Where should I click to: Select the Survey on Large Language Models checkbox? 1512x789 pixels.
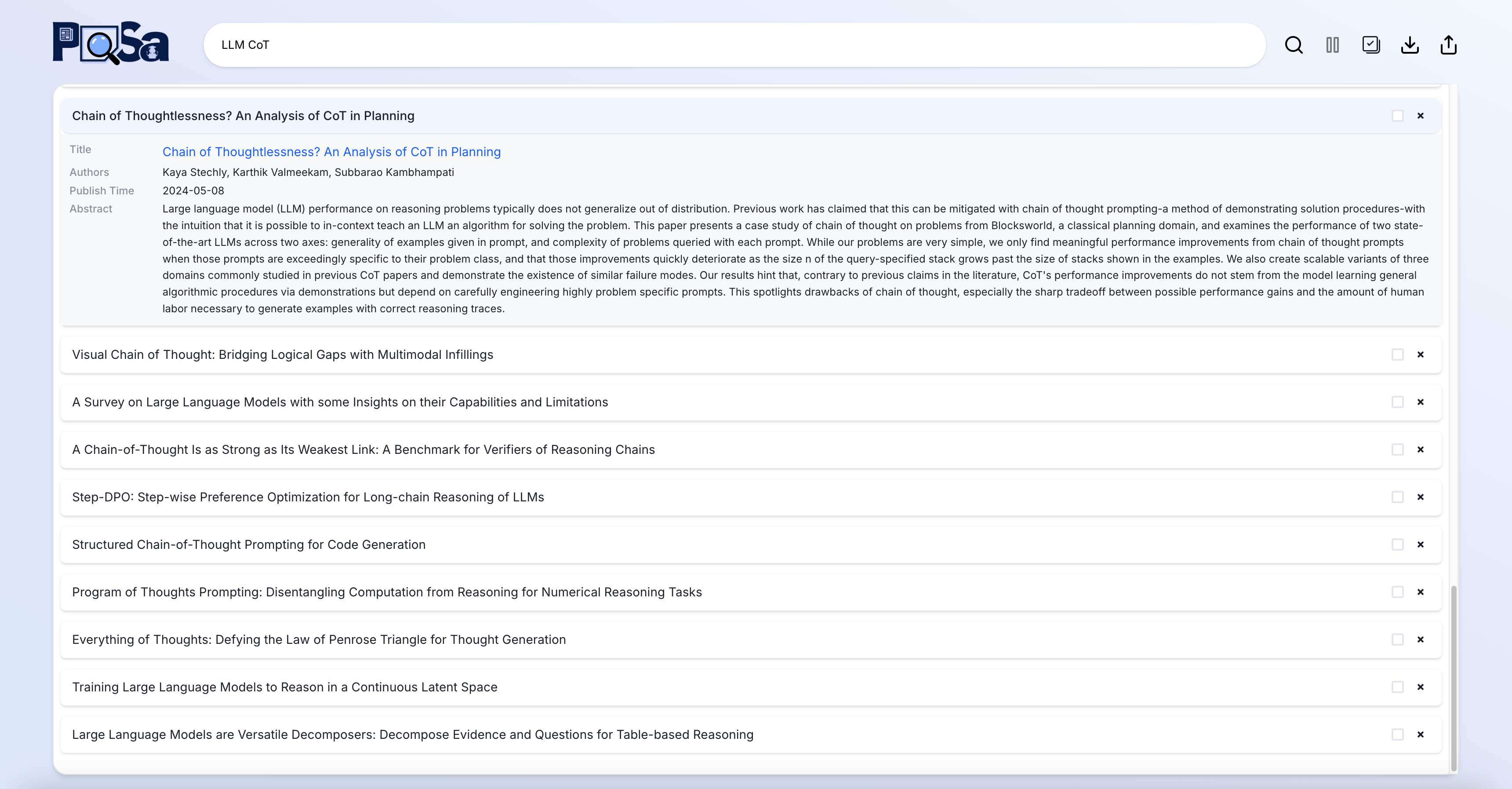pos(1398,402)
